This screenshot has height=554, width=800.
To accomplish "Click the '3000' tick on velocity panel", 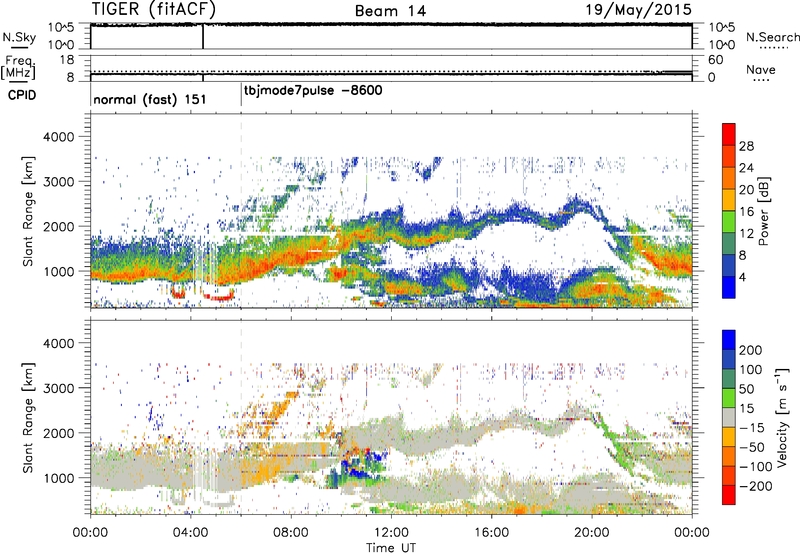I will pos(58,388).
